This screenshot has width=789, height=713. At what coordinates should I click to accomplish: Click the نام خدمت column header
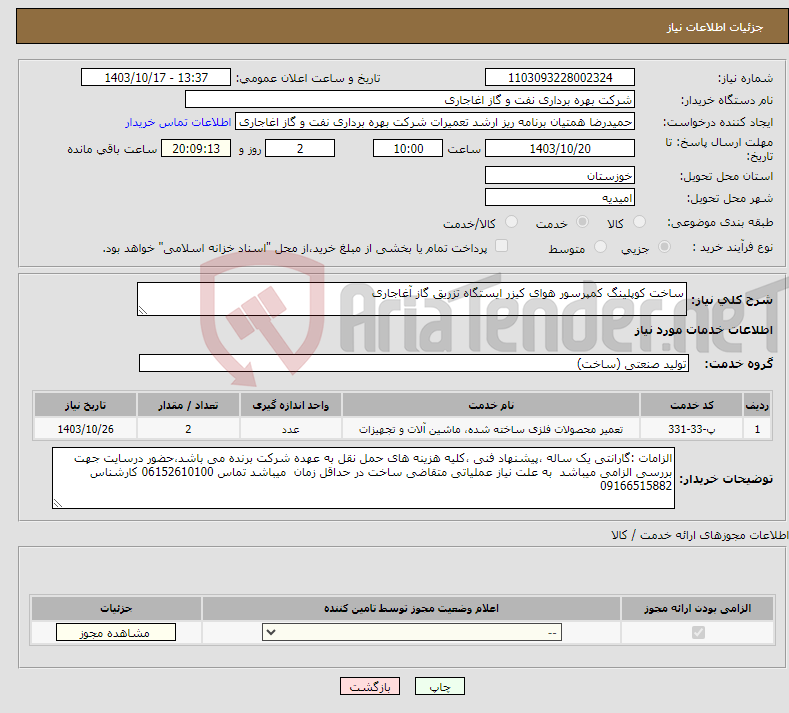(491, 405)
